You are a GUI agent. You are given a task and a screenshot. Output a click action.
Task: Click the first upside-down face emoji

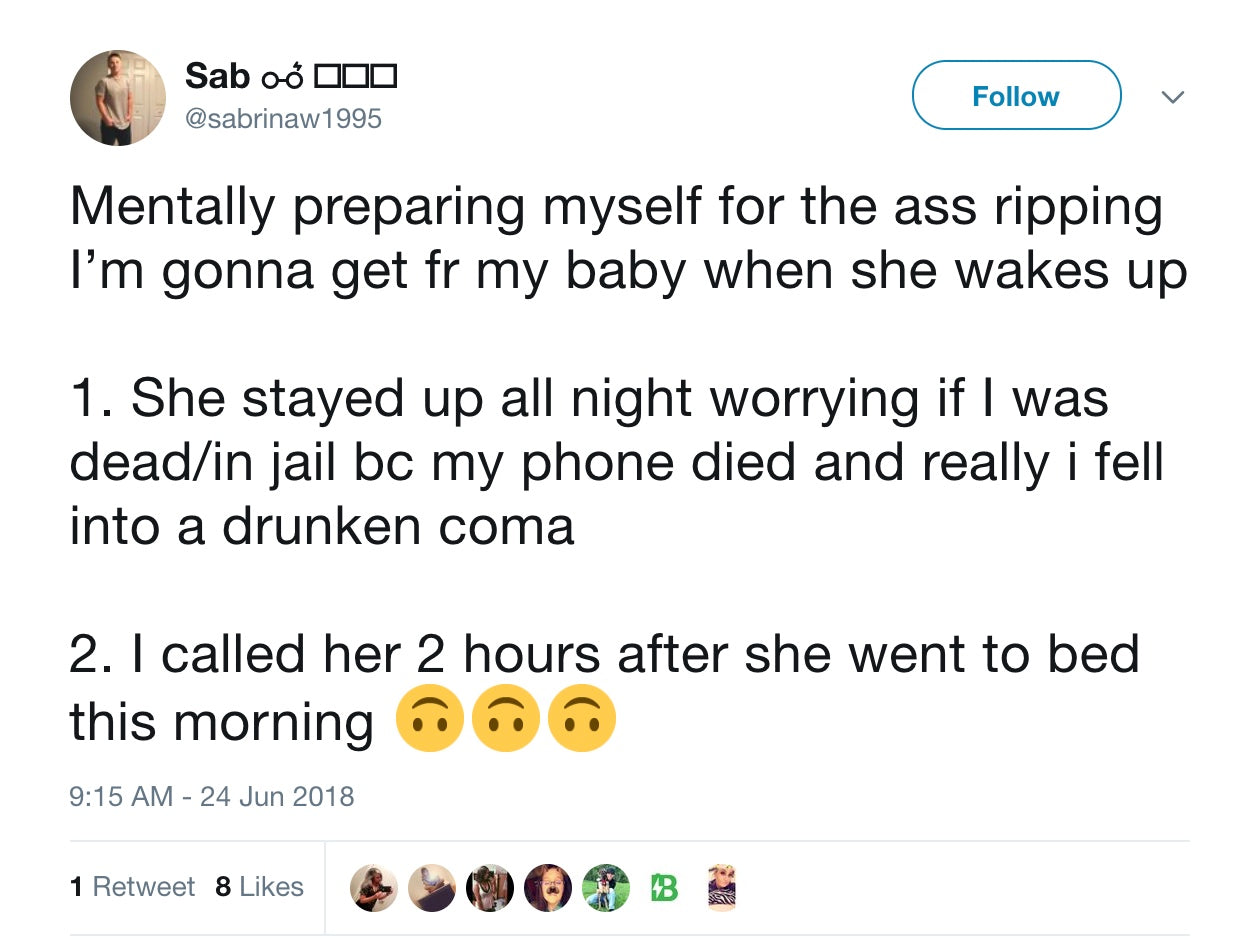click(430, 717)
